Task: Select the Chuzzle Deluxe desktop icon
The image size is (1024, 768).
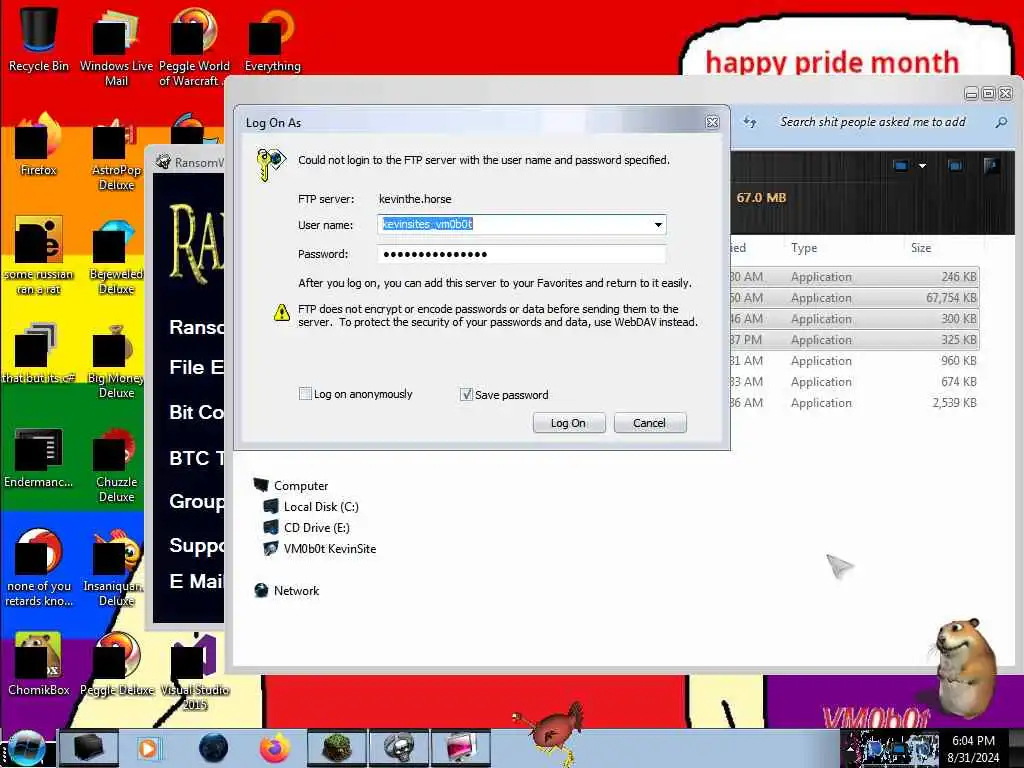Action: [x=116, y=465]
